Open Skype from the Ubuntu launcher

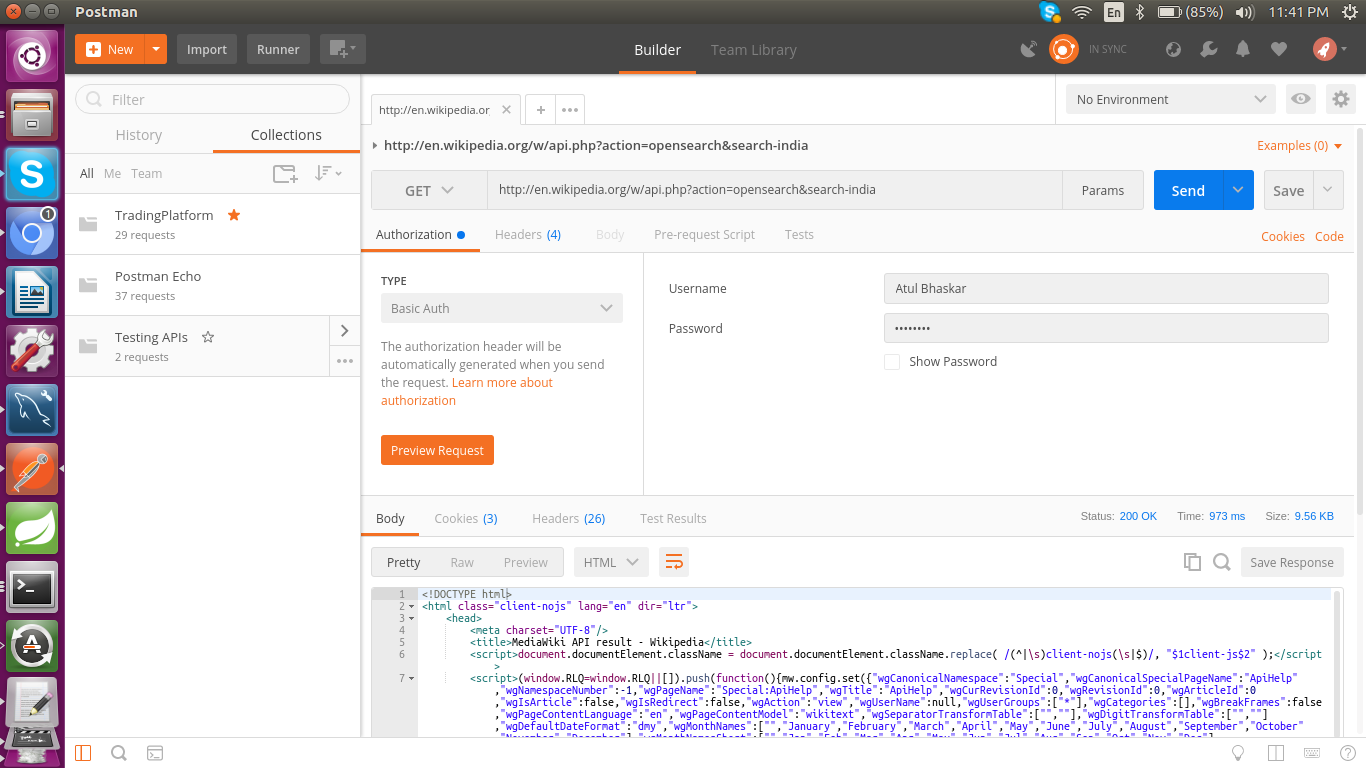[x=32, y=174]
